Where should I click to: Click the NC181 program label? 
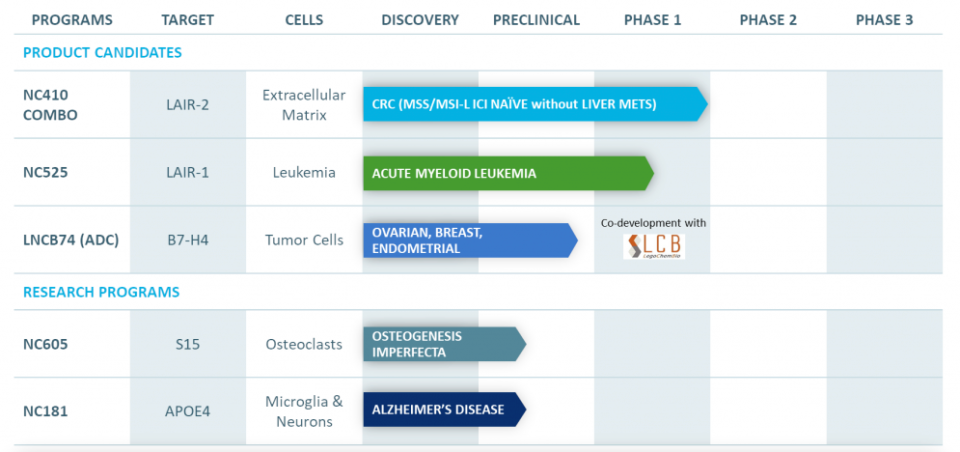45,410
